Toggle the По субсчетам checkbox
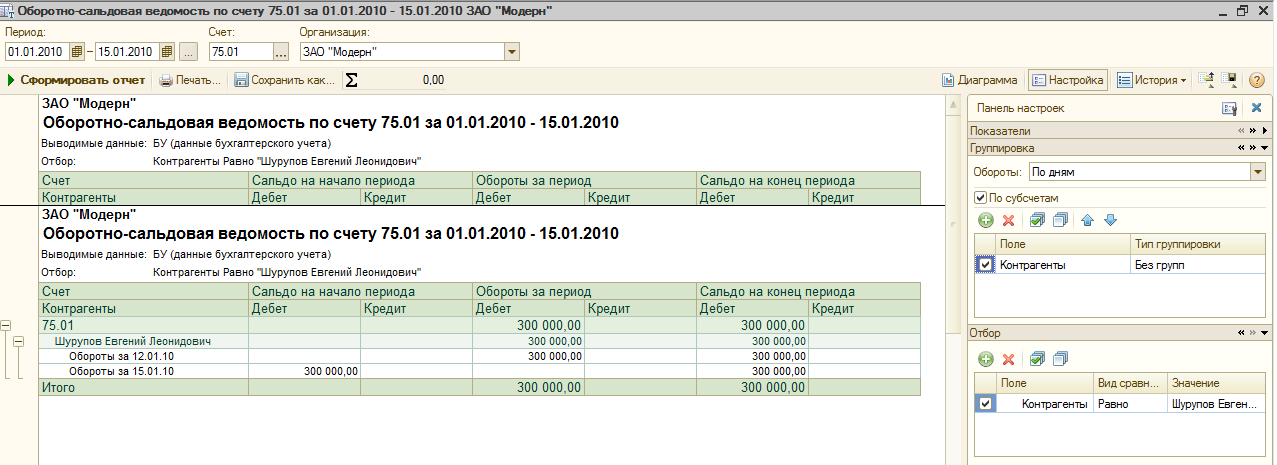Viewport: 1277px width, 465px height. click(x=981, y=197)
